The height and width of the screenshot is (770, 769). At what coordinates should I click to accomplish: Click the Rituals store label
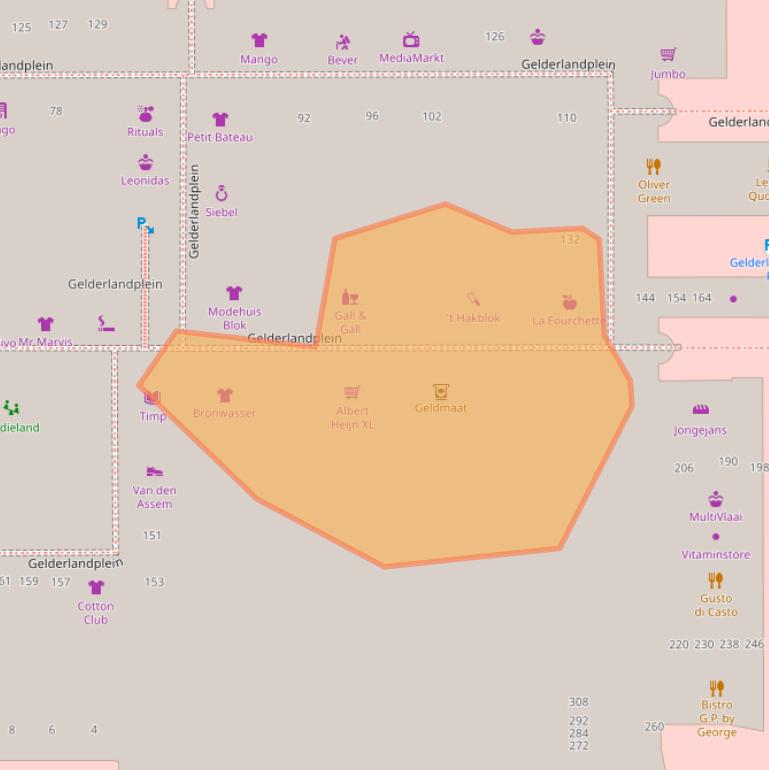pos(145,132)
